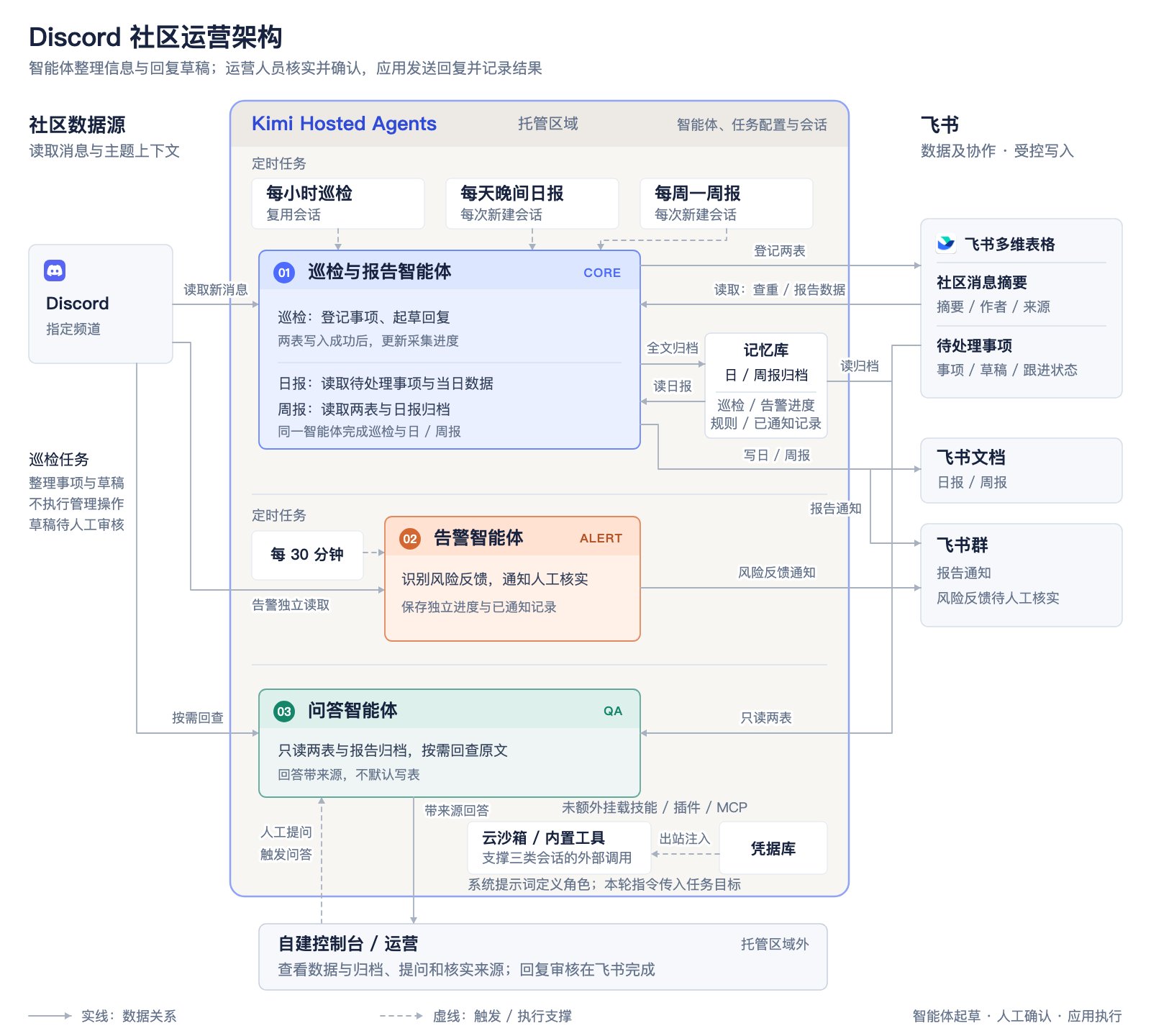Screen dimensions: 1151x1036
Task: Click the 社区消息摘要 heading
Action: pos(982,282)
